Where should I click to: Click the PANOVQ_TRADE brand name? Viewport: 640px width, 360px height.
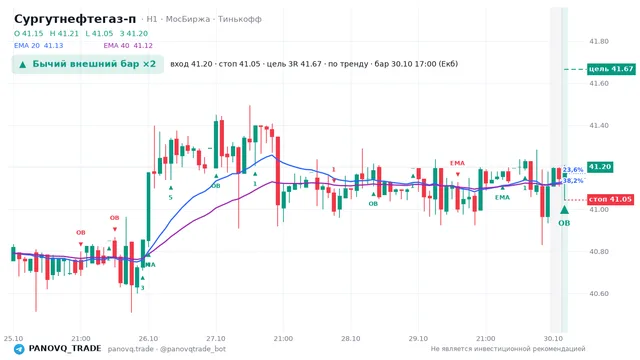[x=65, y=349]
